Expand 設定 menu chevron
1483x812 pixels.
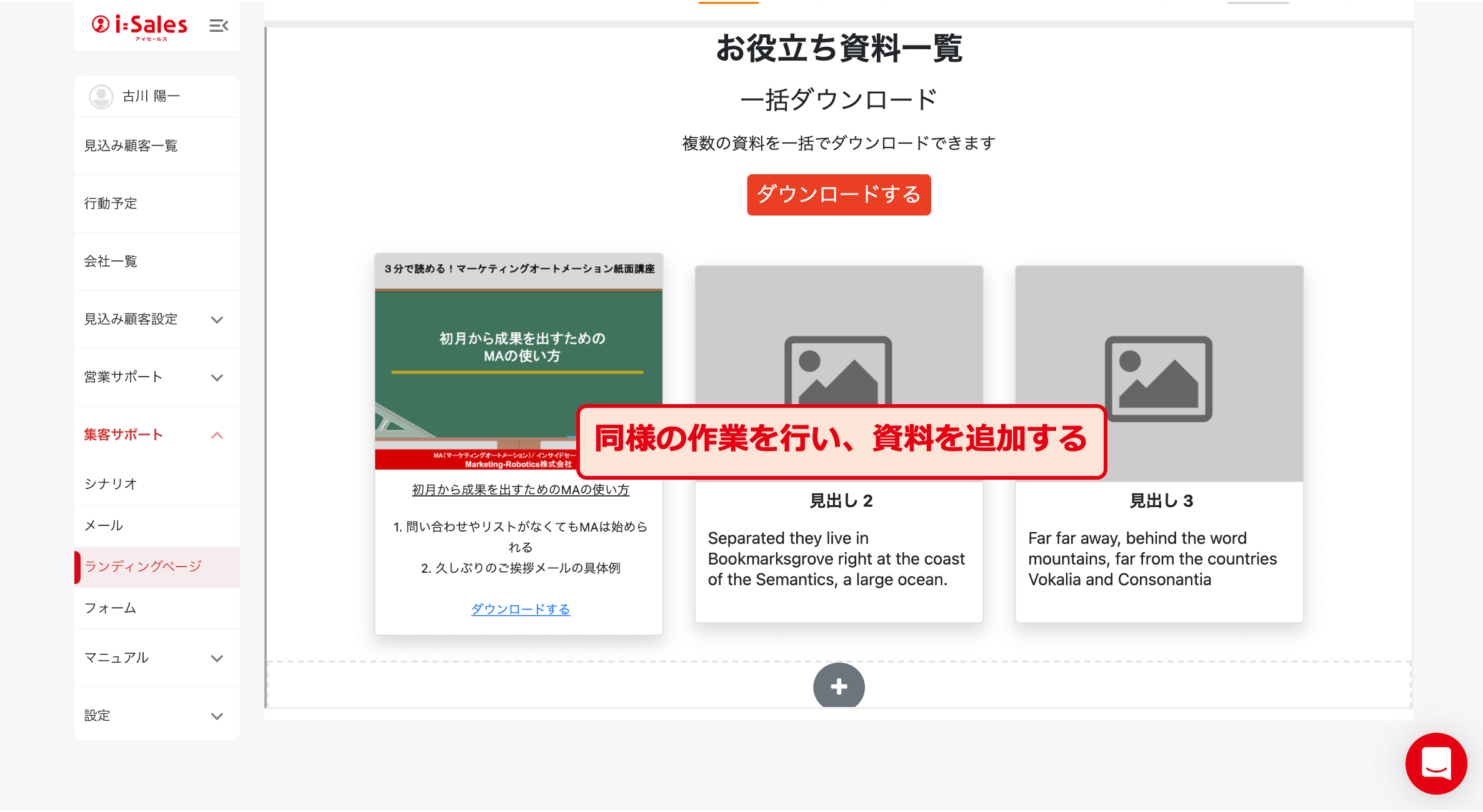[217, 716]
